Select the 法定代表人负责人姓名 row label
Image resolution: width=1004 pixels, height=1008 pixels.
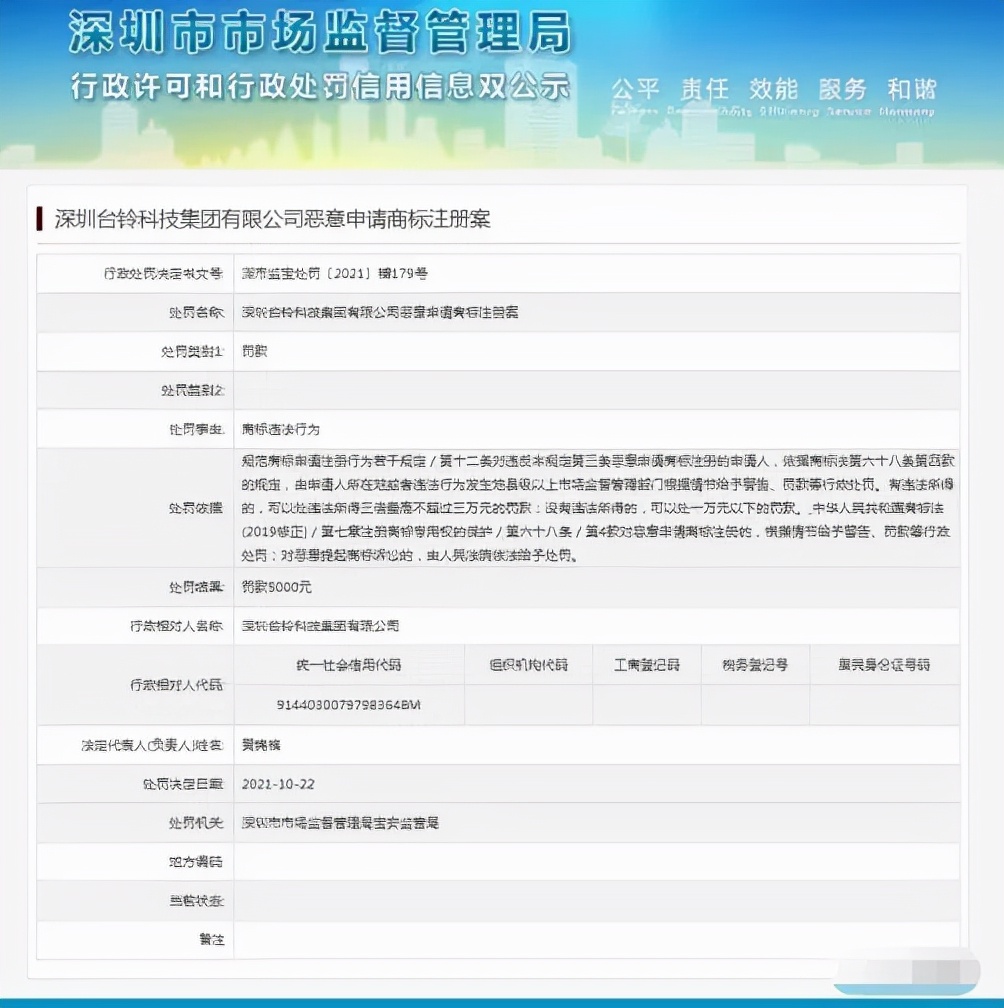(152, 746)
